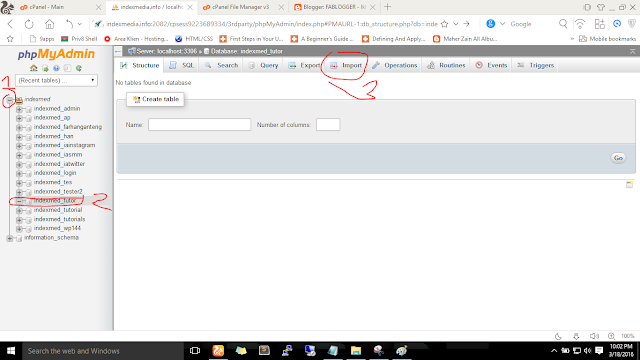
Task: Open the Query tab
Action: point(263,65)
